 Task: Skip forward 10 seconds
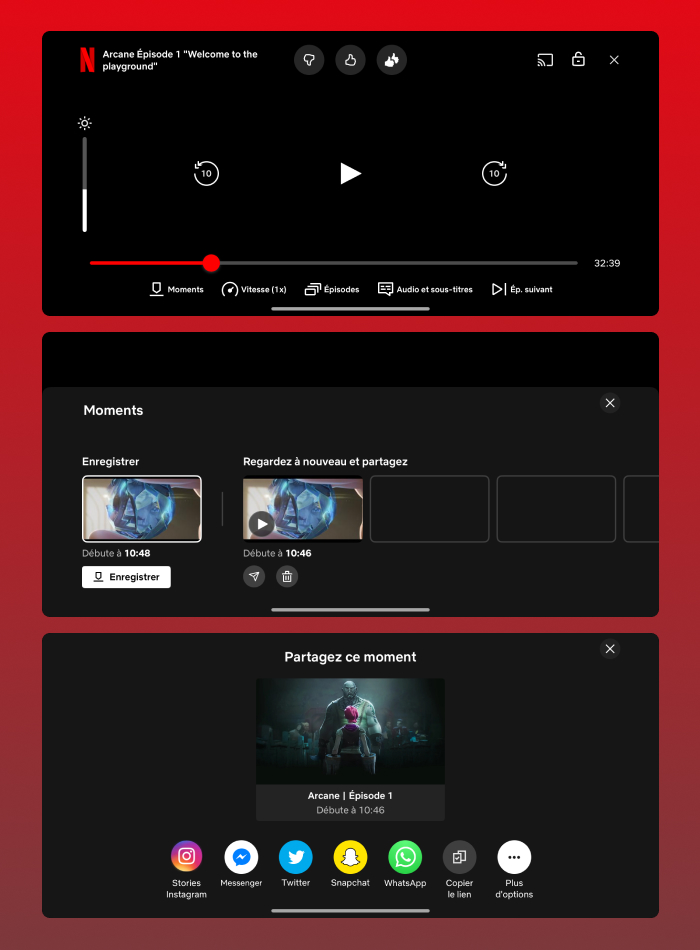click(495, 173)
